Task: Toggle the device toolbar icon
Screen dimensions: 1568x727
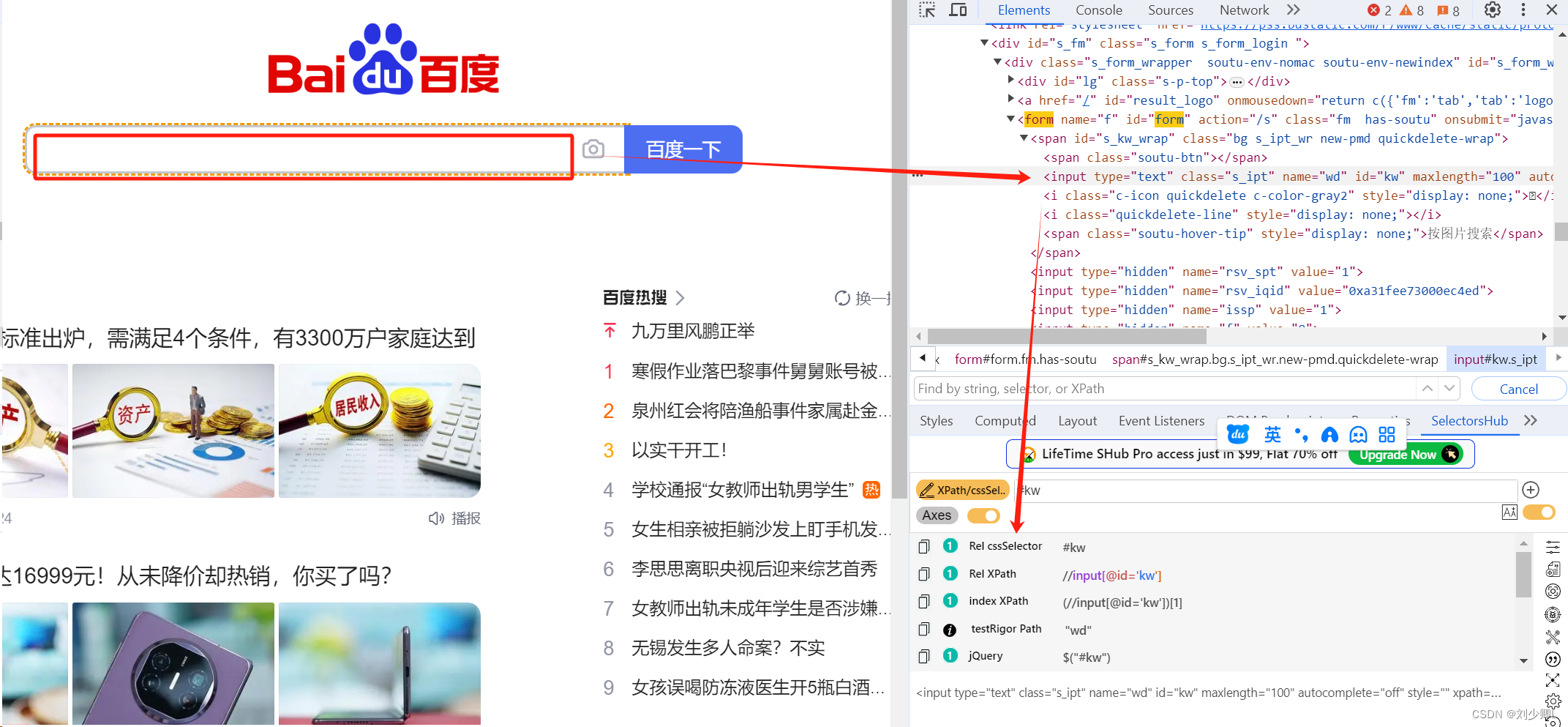Action: (x=958, y=10)
